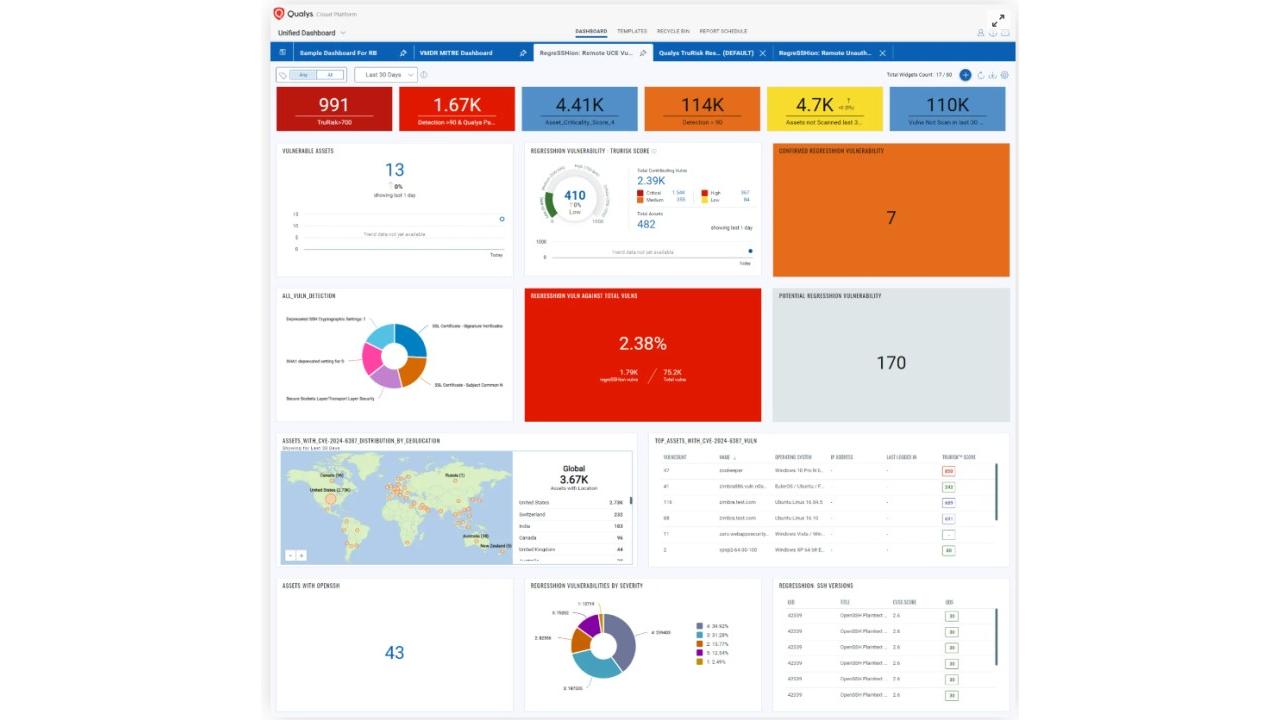1280x720 pixels.
Task: Open the Unified Dashboard dropdown
Action: 312,33
